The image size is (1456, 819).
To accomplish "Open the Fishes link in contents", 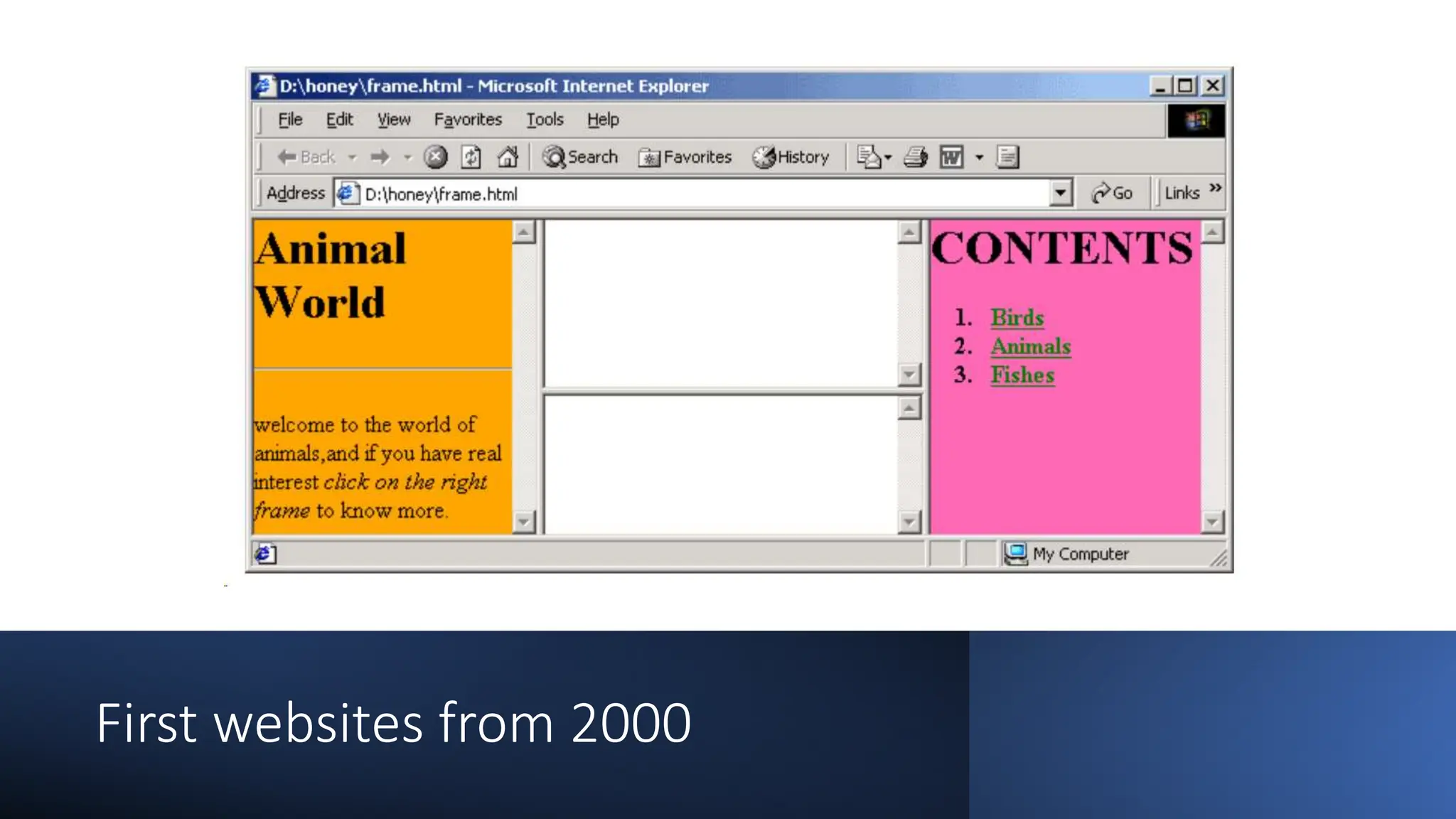I will pyautogui.click(x=1022, y=375).
